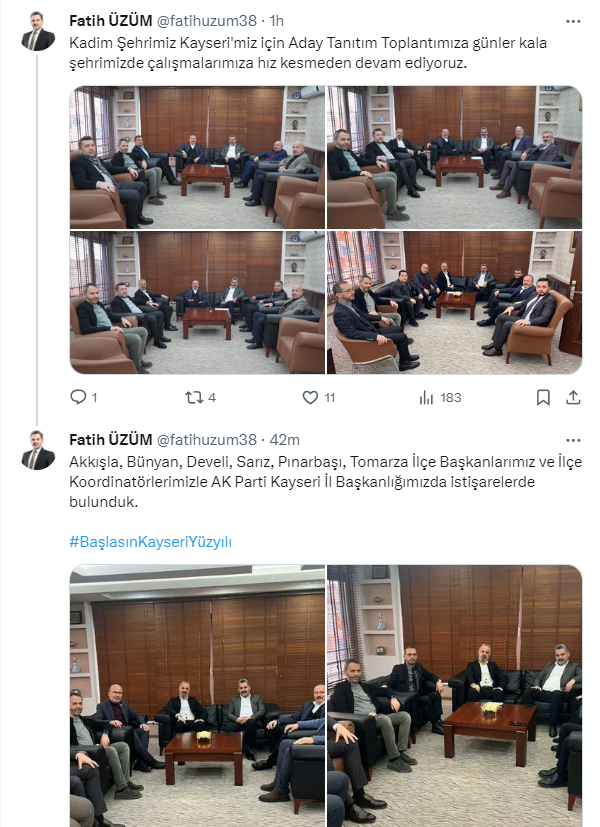View left photo of second tweet
The width and height of the screenshot is (600, 827).
[197, 696]
